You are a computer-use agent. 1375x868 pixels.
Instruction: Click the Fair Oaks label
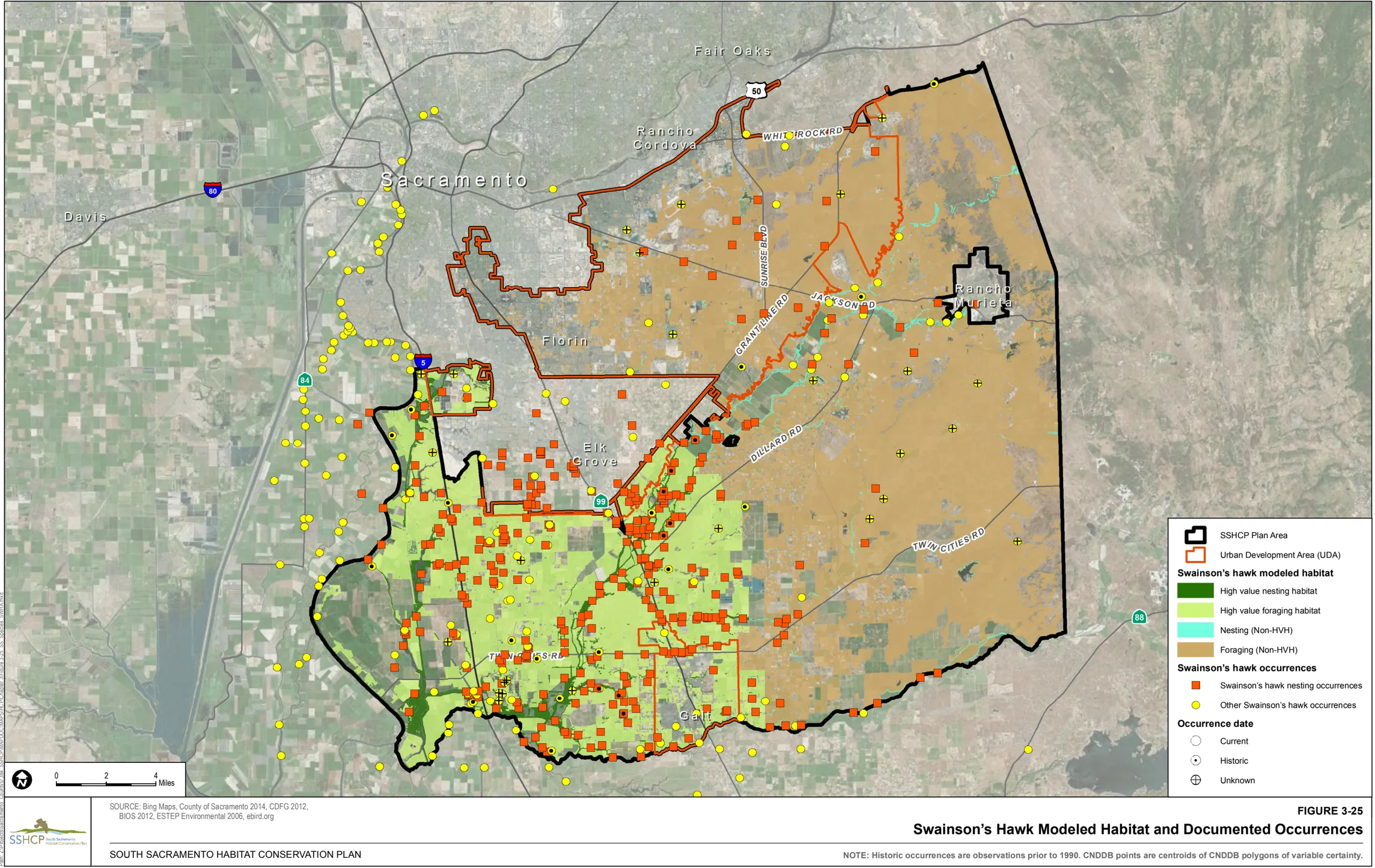[733, 51]
